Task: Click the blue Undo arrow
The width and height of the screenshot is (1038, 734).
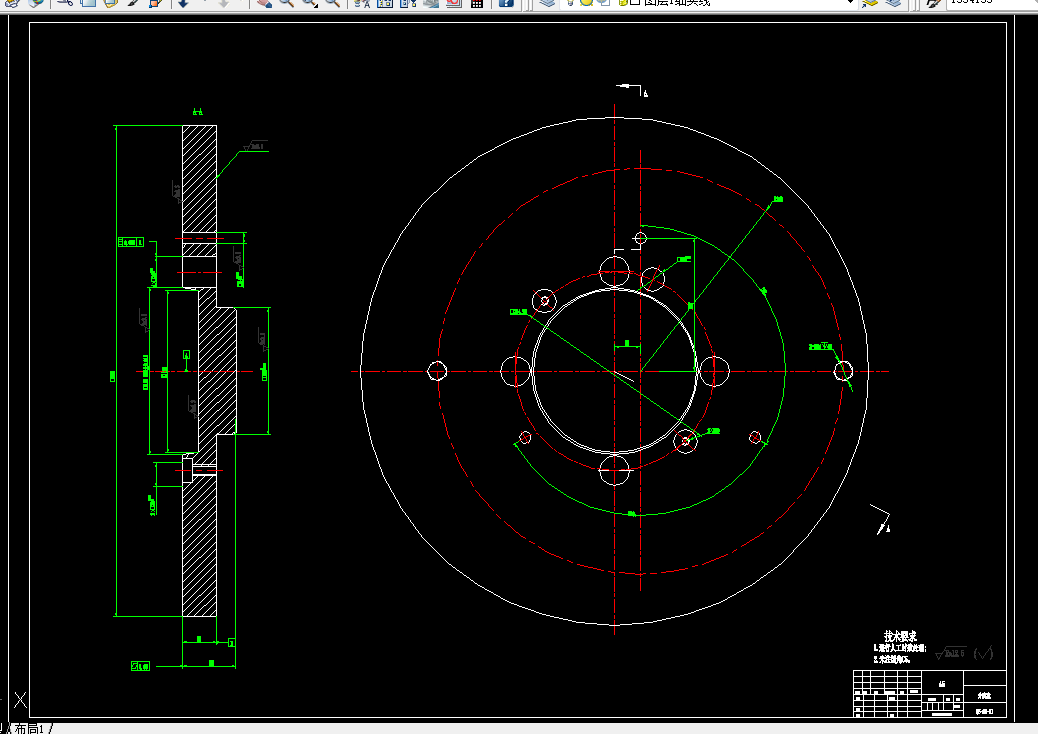Action: (x=183, y=2)
